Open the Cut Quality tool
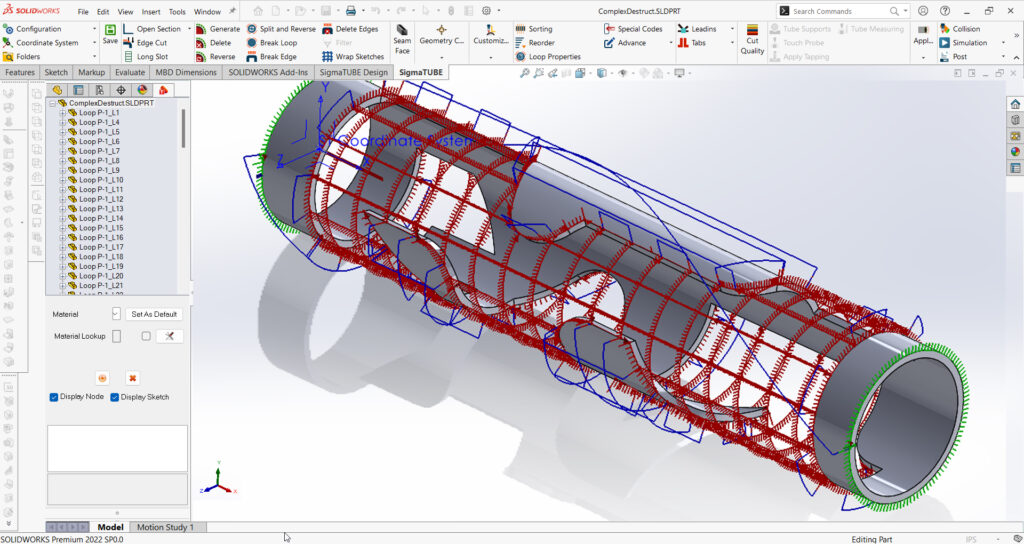The width and height of the screenshot is (1024, 544). [752, 40]
